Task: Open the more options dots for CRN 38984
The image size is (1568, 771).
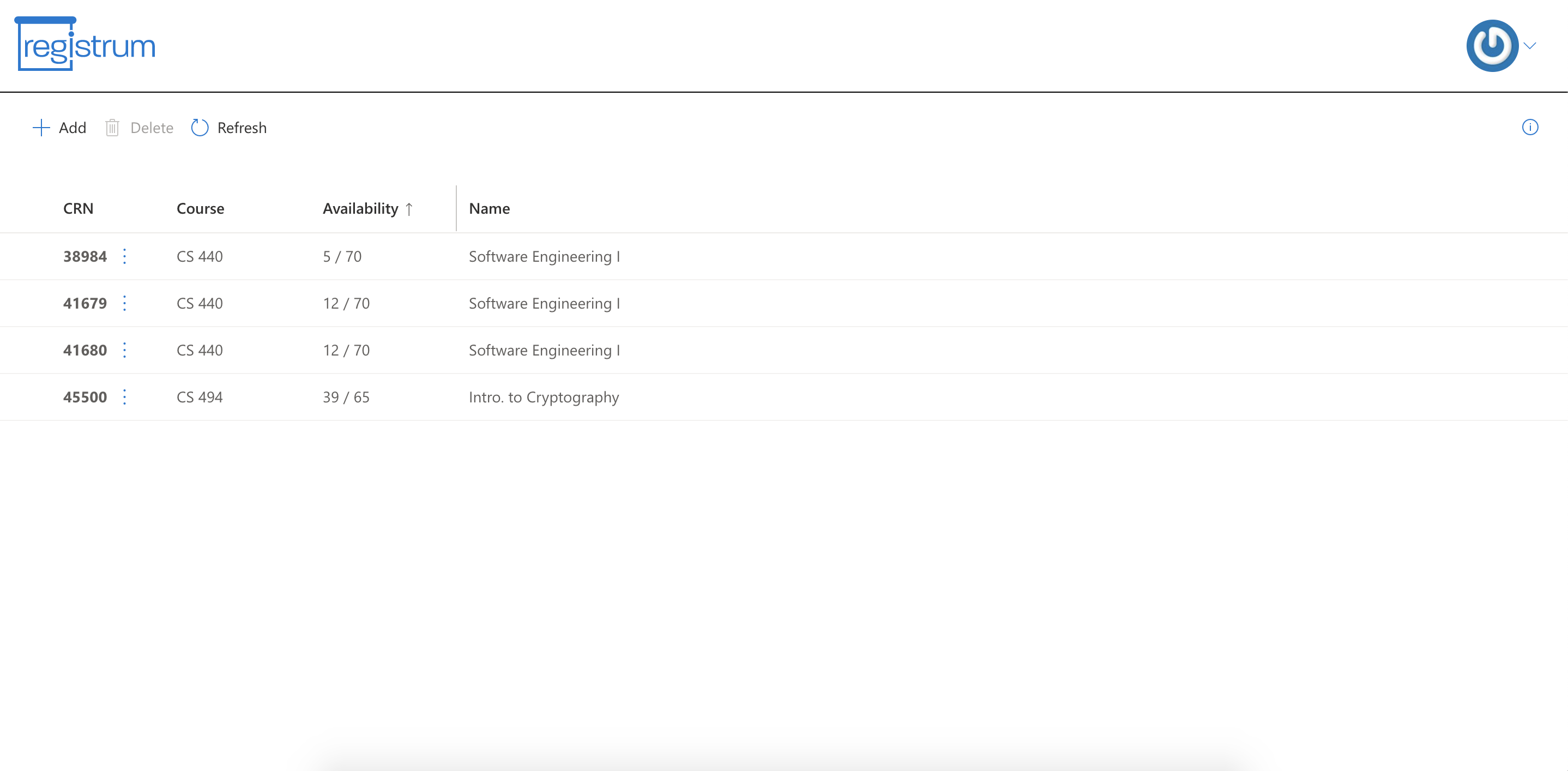Action: click(x=125, y=256)
